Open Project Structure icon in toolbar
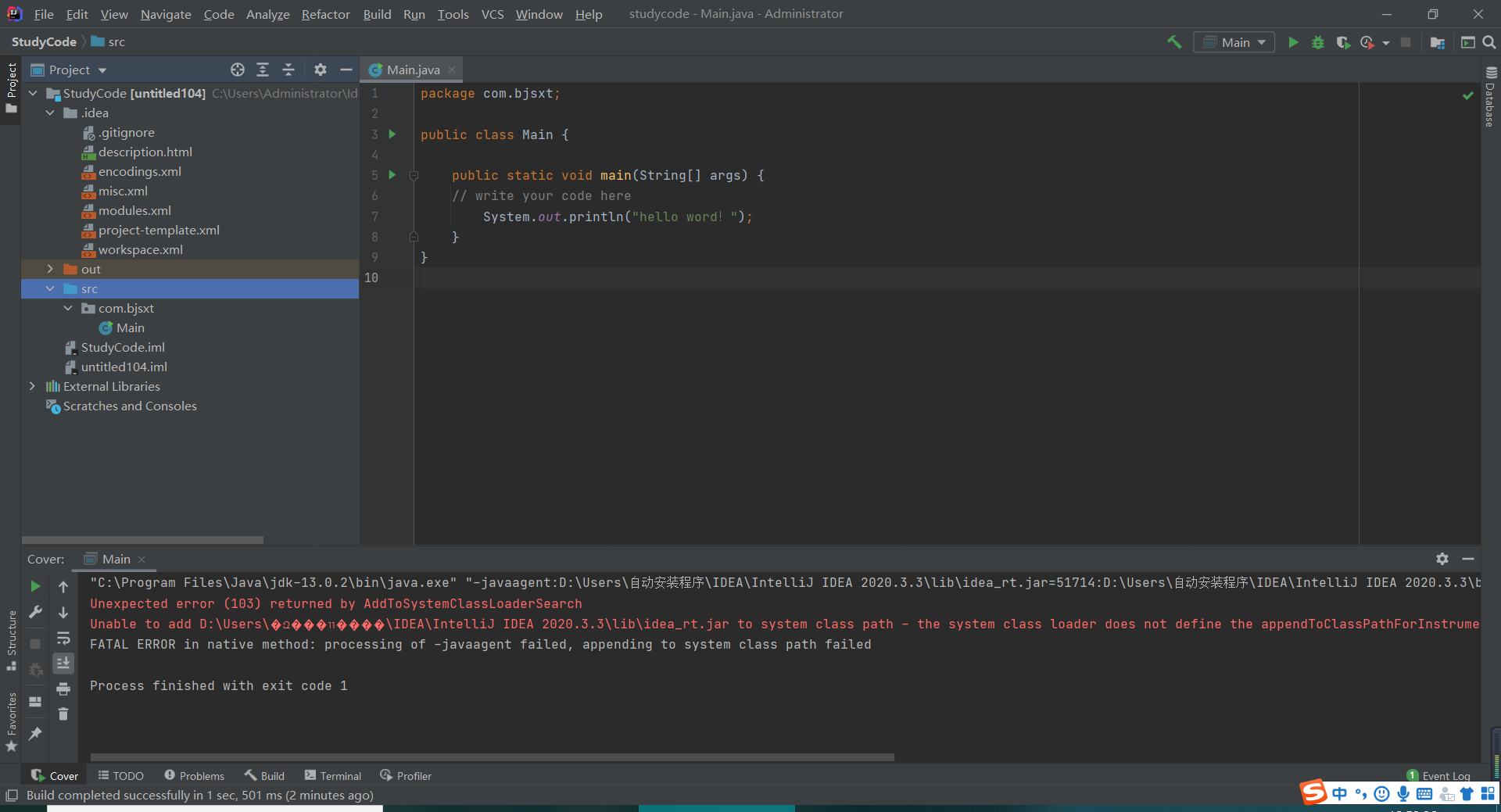The image size is (1501, 812). pos(1437,42)
